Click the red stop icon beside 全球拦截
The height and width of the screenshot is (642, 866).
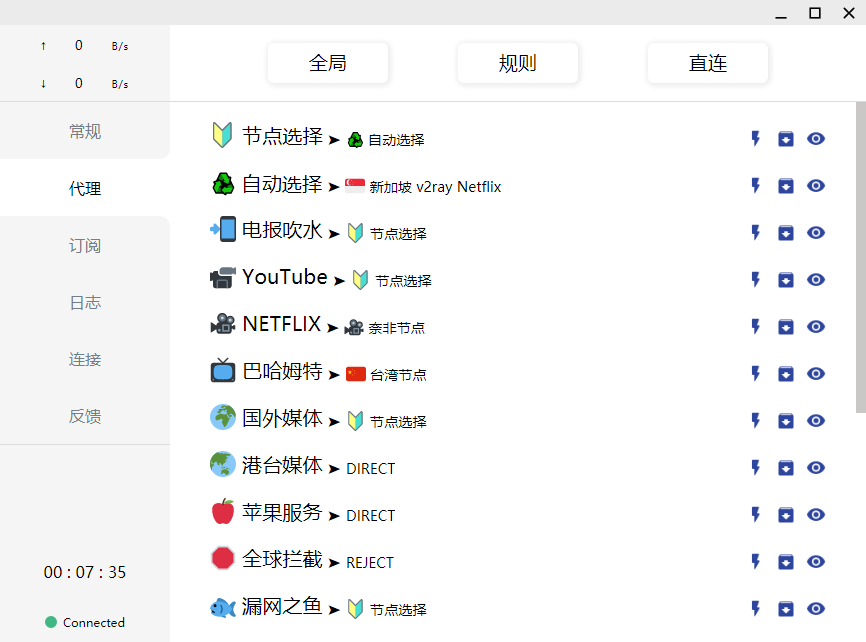click(x=223, y=558)
